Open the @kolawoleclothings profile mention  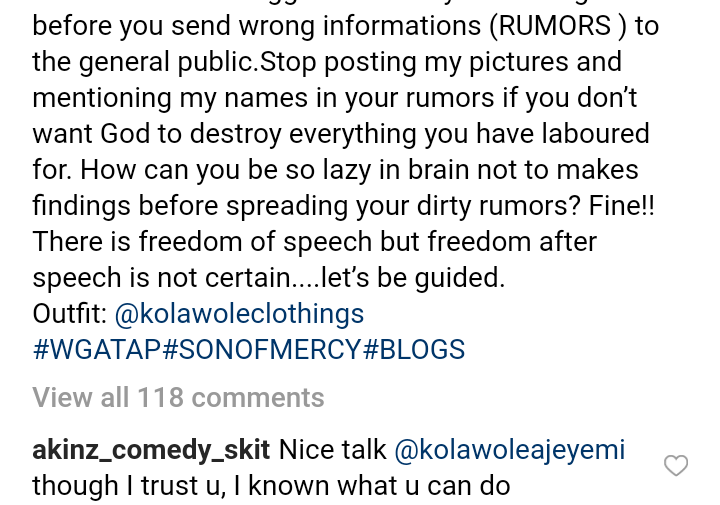(x=239, y=314)
